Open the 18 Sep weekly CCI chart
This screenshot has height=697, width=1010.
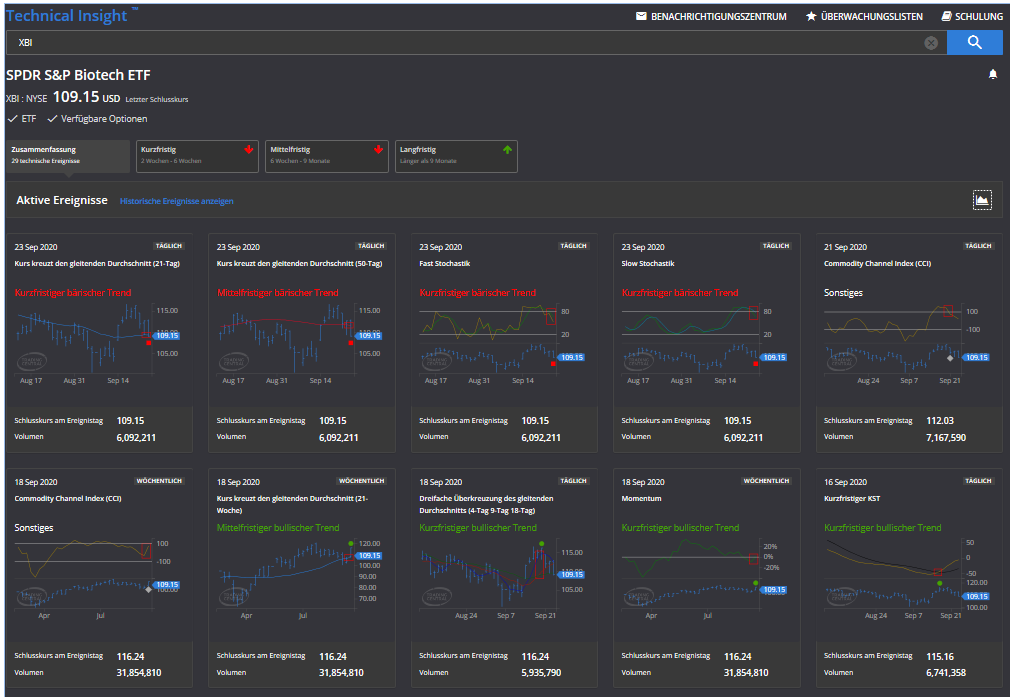tap(99, 578)
